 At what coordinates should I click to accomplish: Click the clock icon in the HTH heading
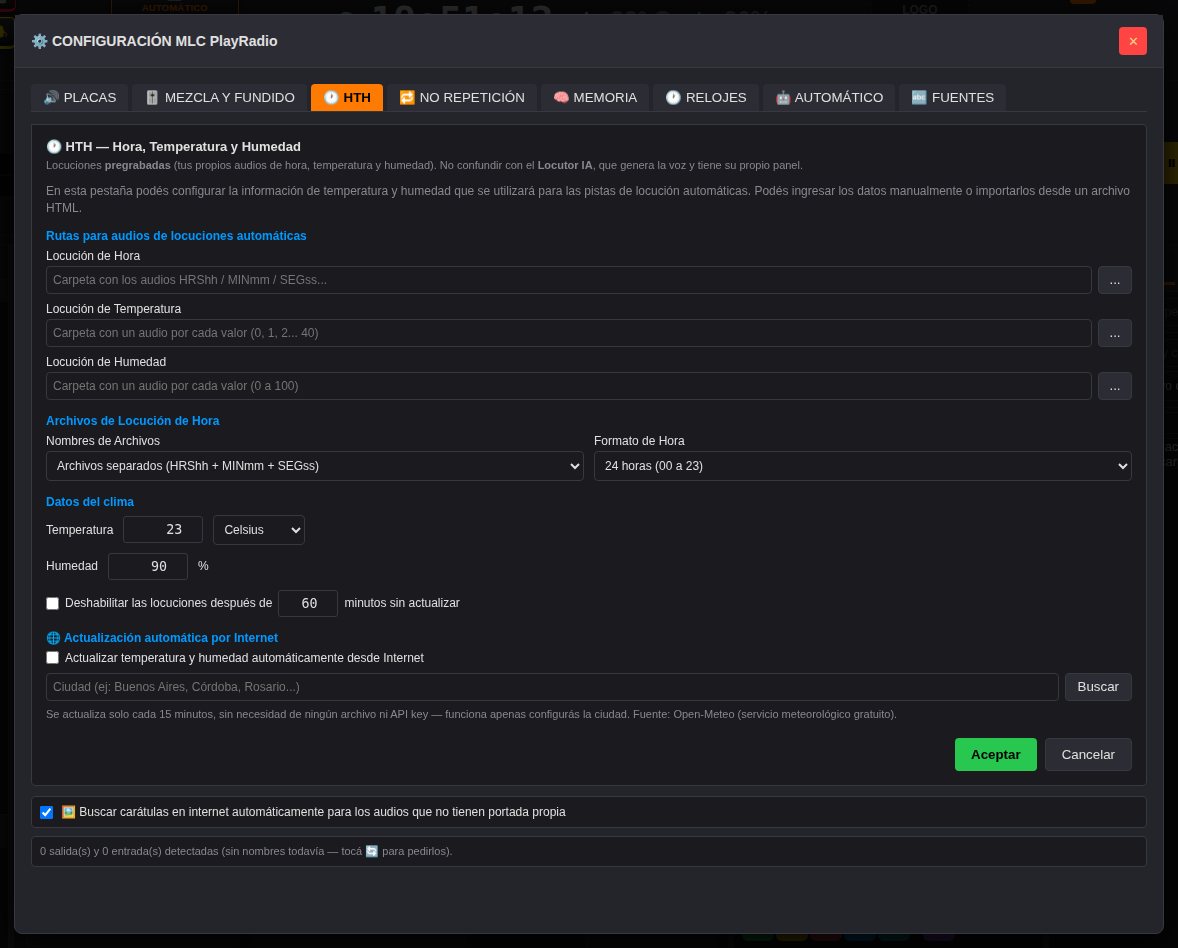[x=53, y=146]
